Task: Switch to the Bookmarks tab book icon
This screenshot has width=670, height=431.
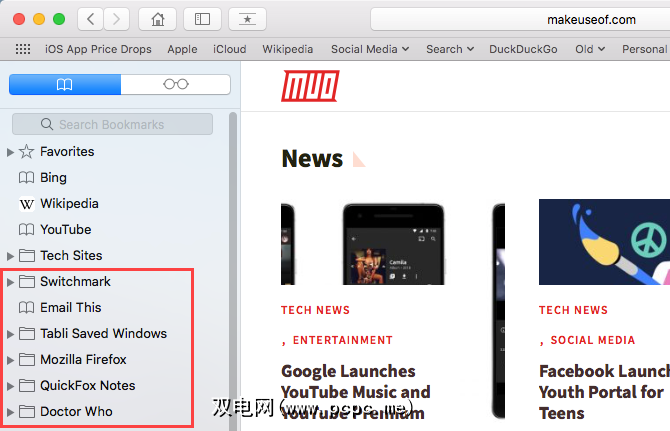Action: click(65, 84)
